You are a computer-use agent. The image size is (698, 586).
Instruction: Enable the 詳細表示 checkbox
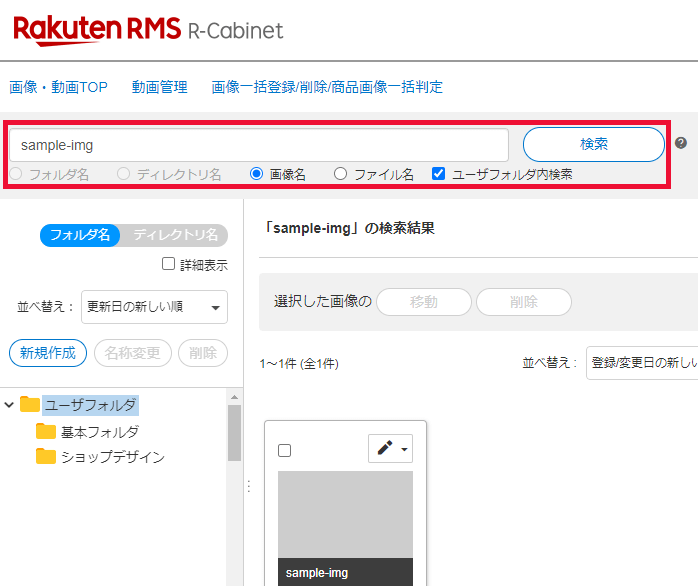tap(169, 265)
